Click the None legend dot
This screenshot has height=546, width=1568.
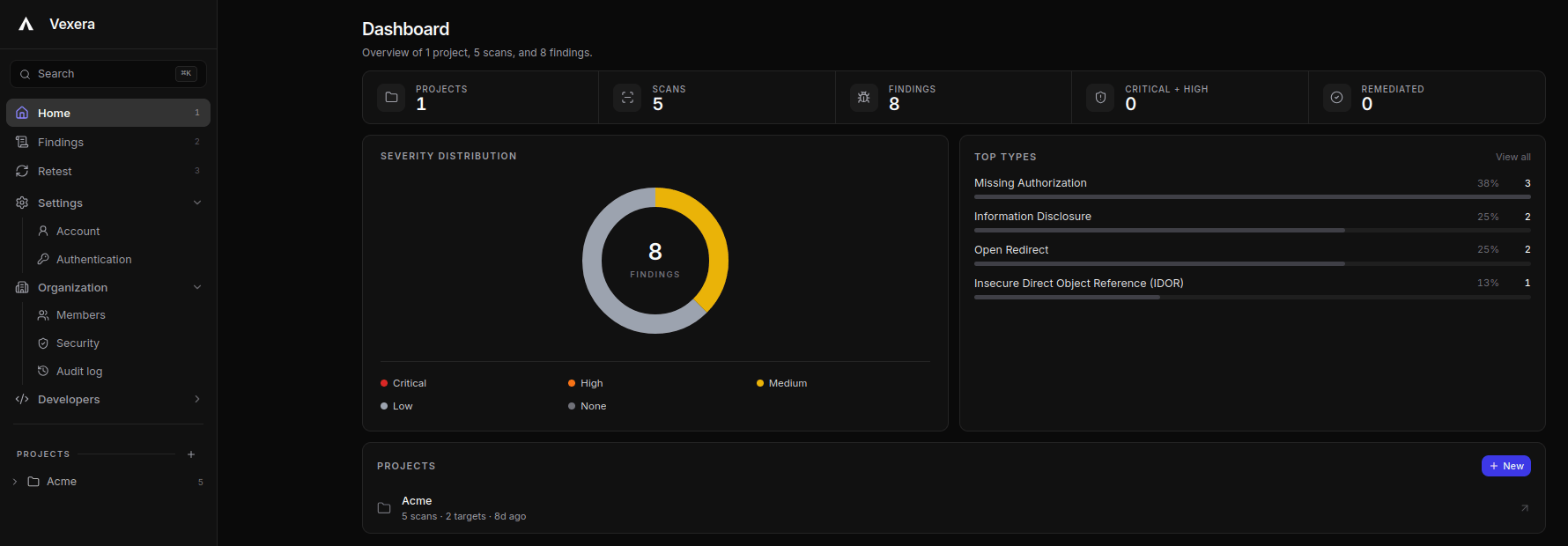(x=572, y=406)
